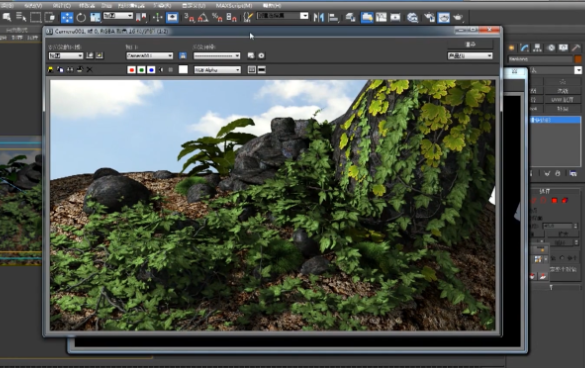This screenshot has height=368, width=585.
Task: Activate the Select and Rotate tool
Action: point(81,17)
